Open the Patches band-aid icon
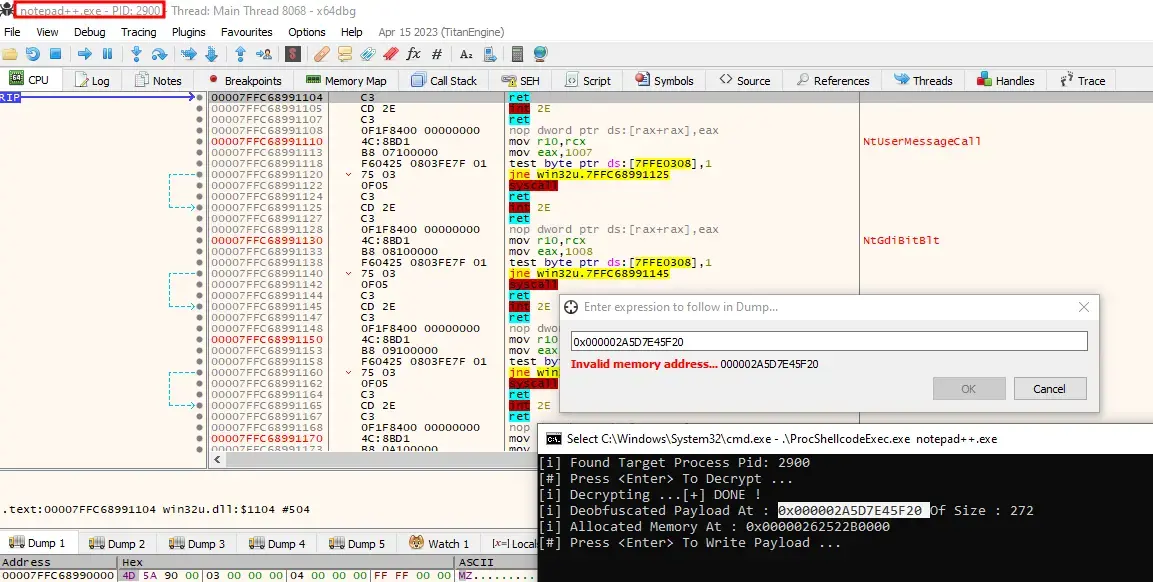1153x582 pixels. point(321,54)
